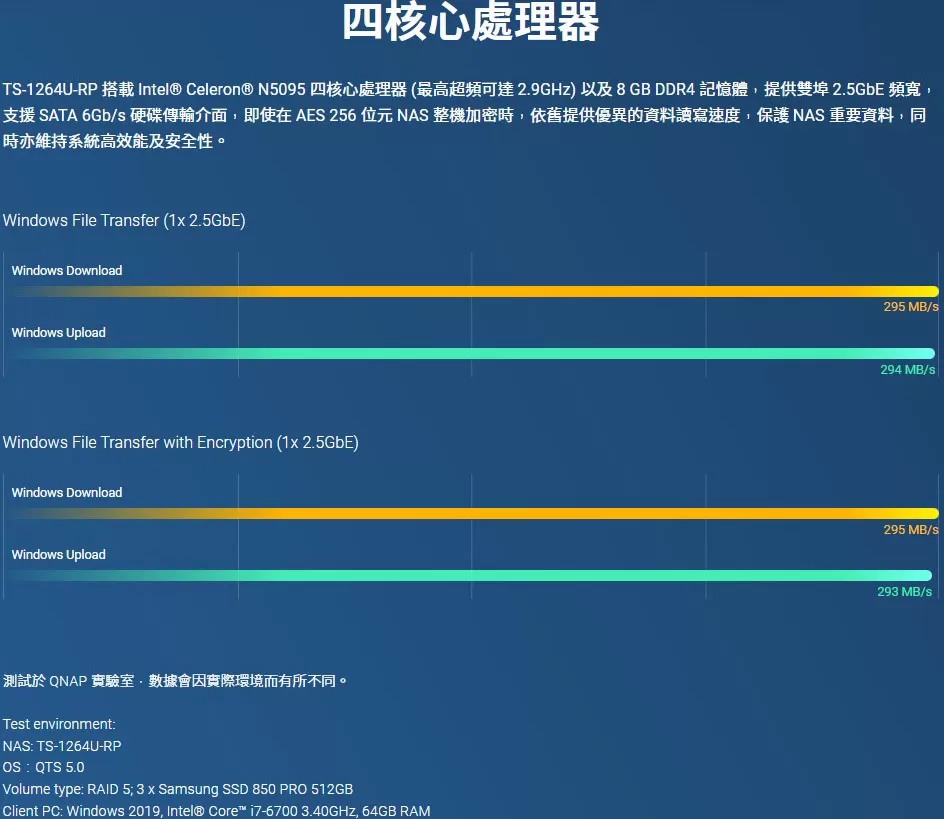Screen dimensions: 944x819
Task: Click the '293 MB/s' encrypted upload speed value
Action: pos(904,592)
